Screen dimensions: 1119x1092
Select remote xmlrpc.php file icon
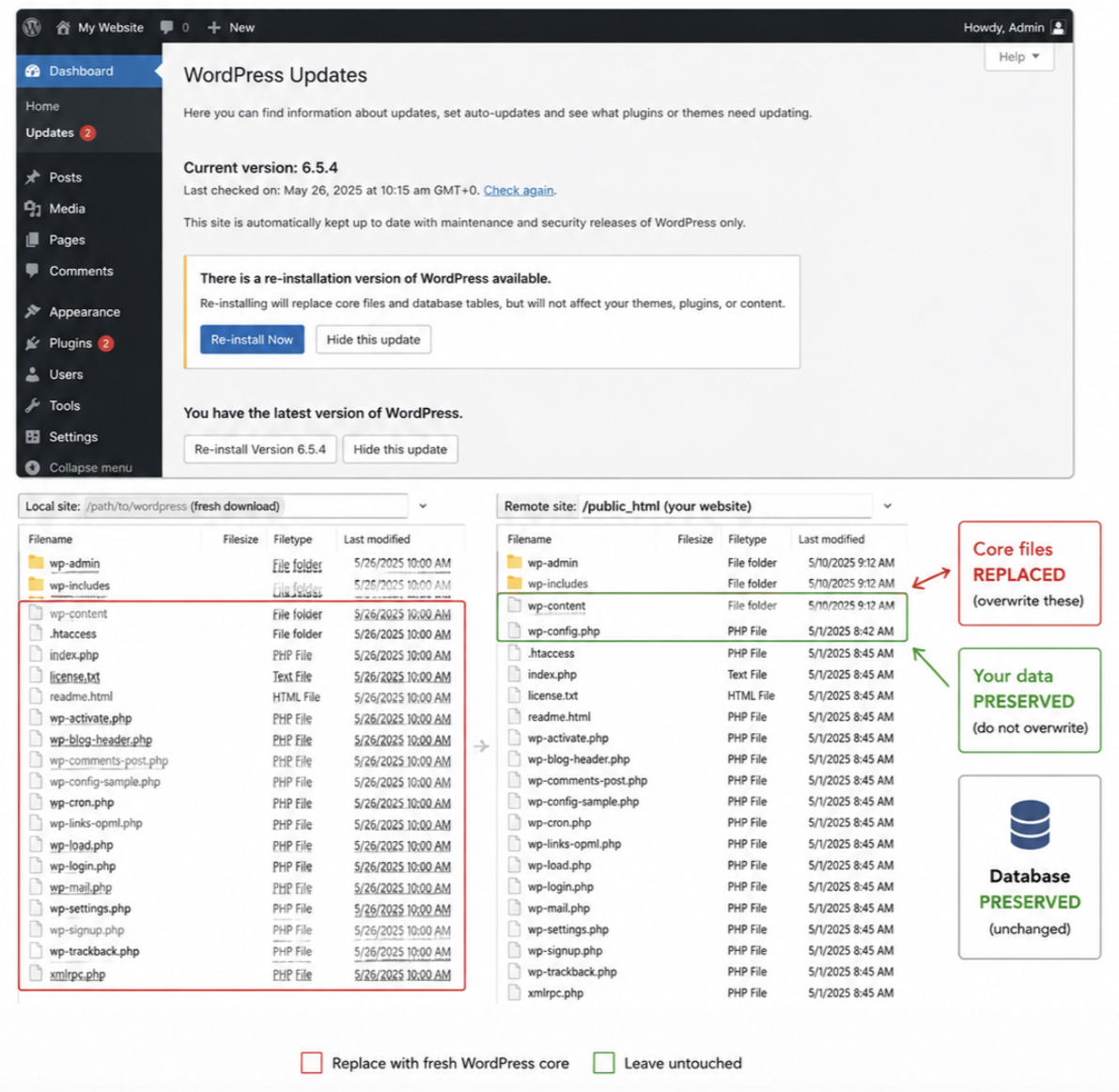click(515, 992)
